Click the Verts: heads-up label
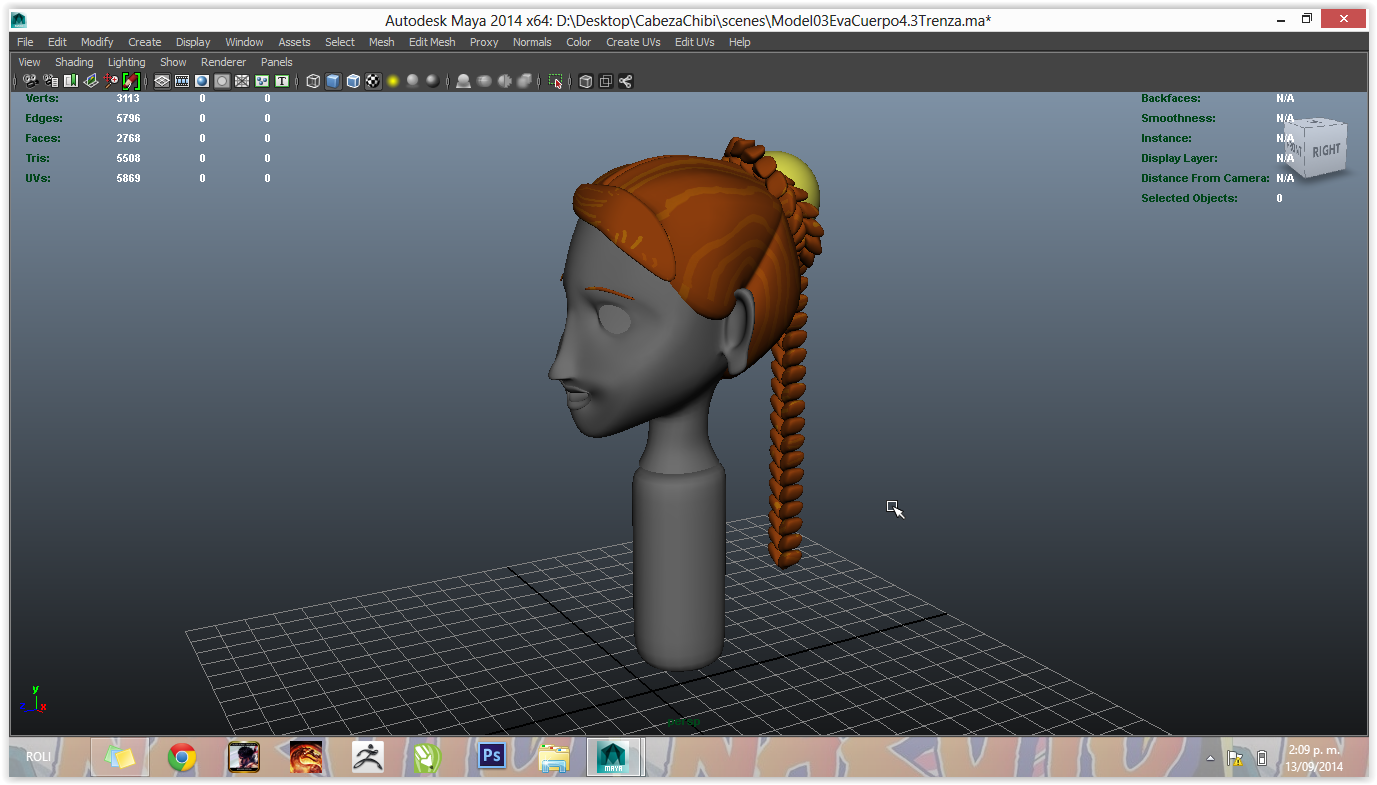The width and height of the screenshot is (1377, 785). coord(42,98)
